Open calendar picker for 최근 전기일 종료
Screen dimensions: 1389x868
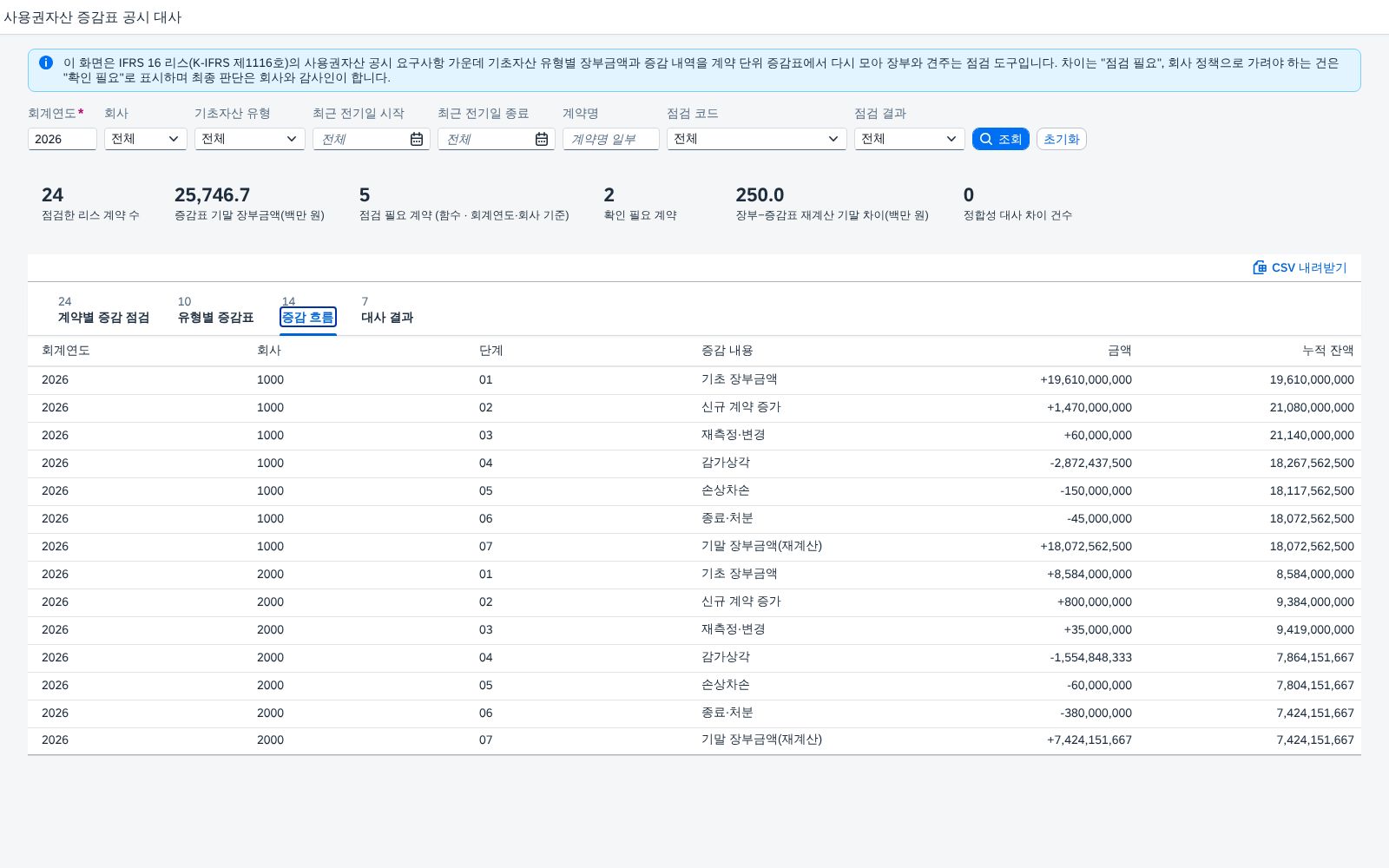[542, 139]
